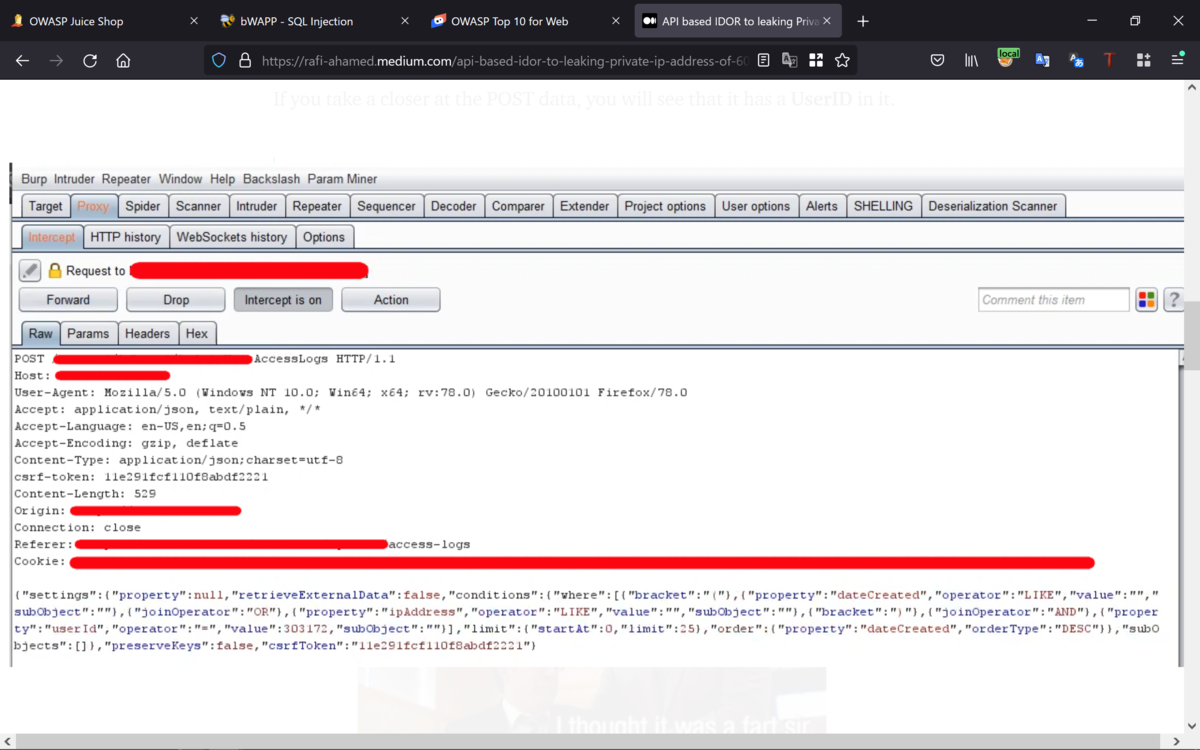Switch to proxy Options sub-tab
Viewport: 1200px width, 750px height.
click(324, 237)
